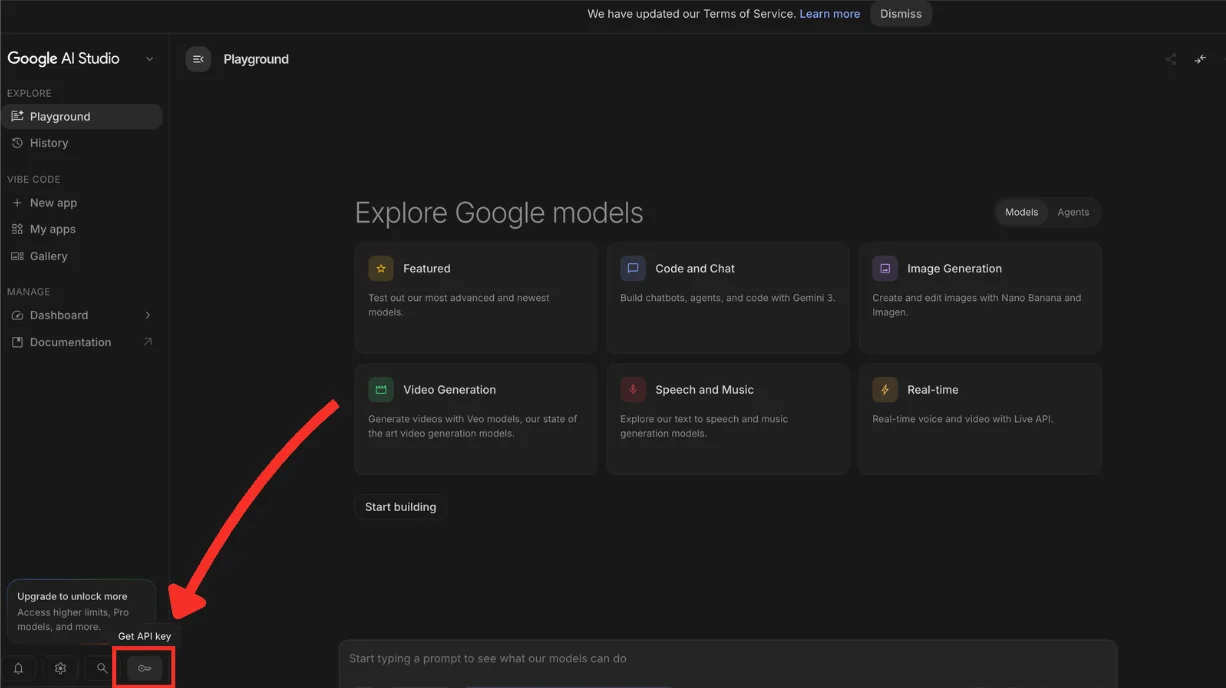Click the Real-time lightning icon
Image resolution: width=1226 pixels, height=688 pixels.
click(x=885, y=390)
